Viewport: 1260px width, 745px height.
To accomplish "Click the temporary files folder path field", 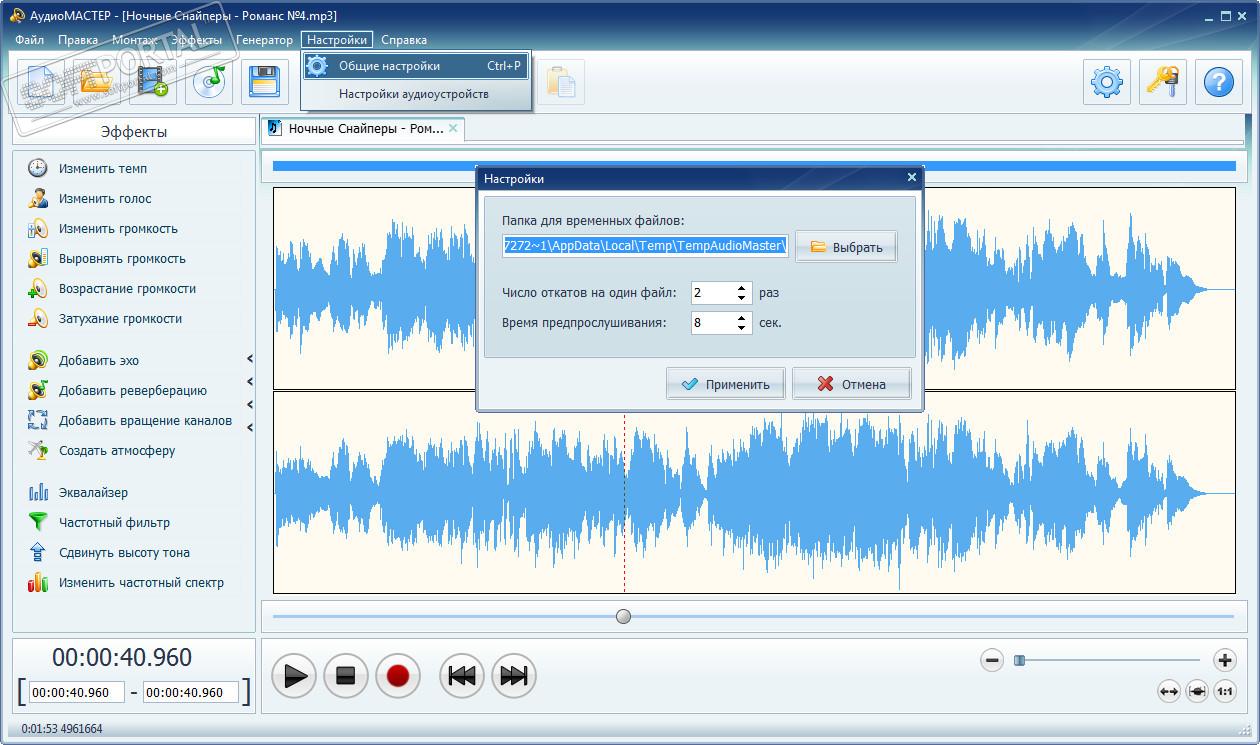I will pyautogui.click(x=646, y=245).
